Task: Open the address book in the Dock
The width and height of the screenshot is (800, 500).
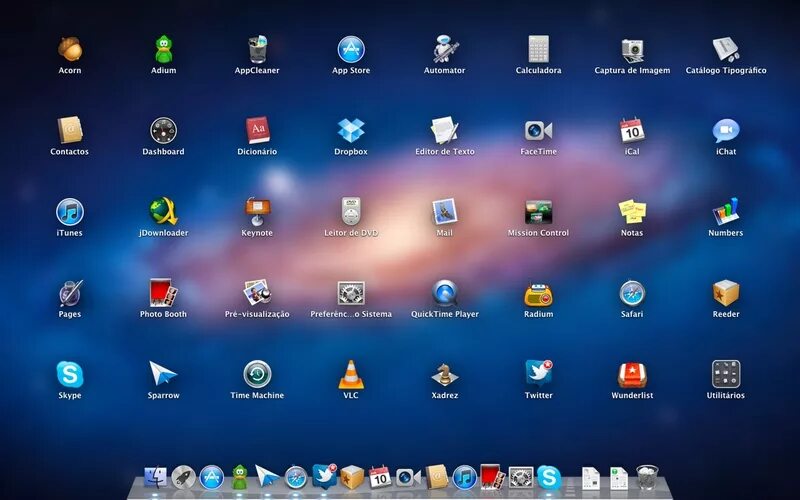Action: coord(437,477)
